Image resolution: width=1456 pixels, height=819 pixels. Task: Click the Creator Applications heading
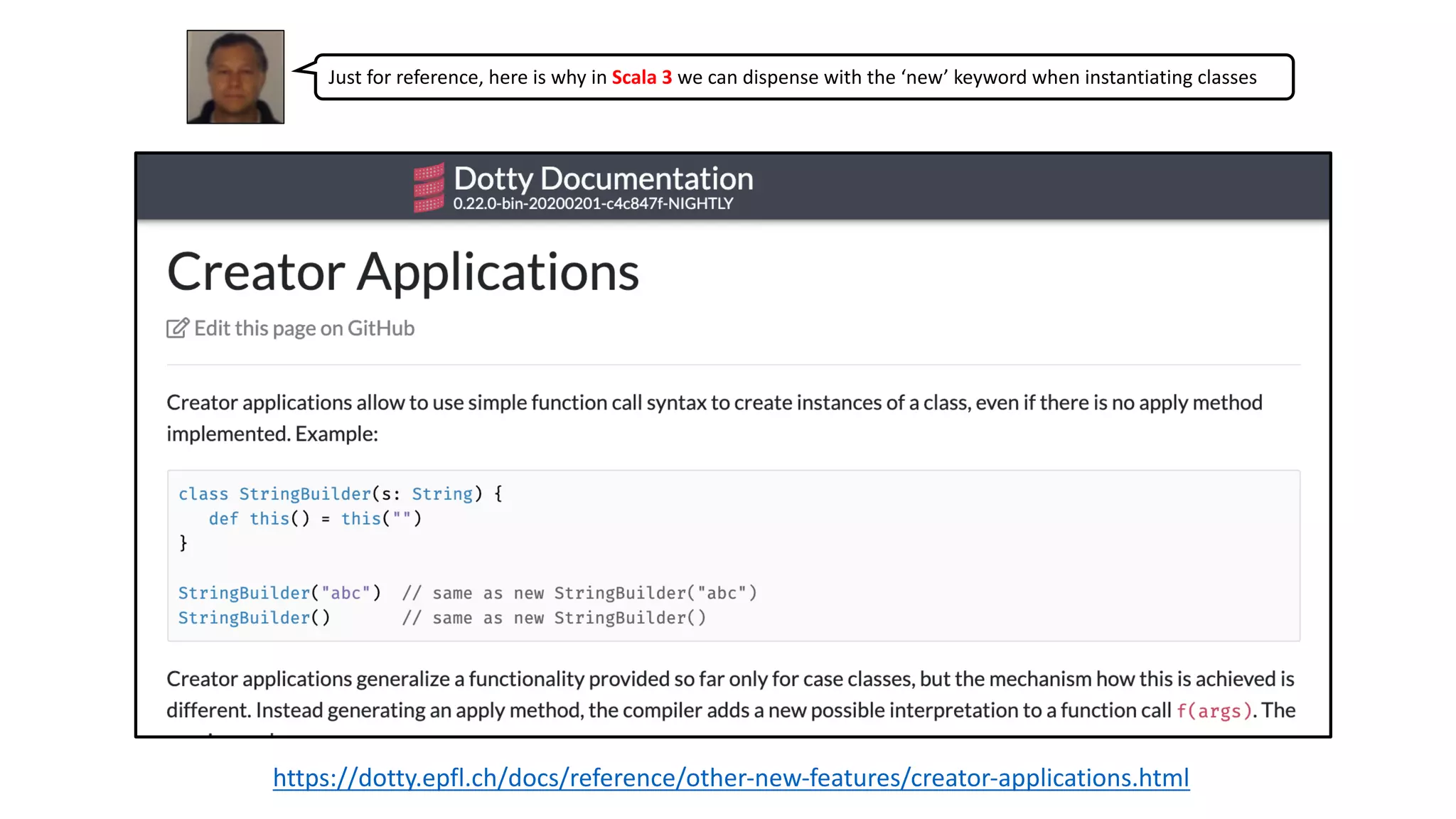403,272
